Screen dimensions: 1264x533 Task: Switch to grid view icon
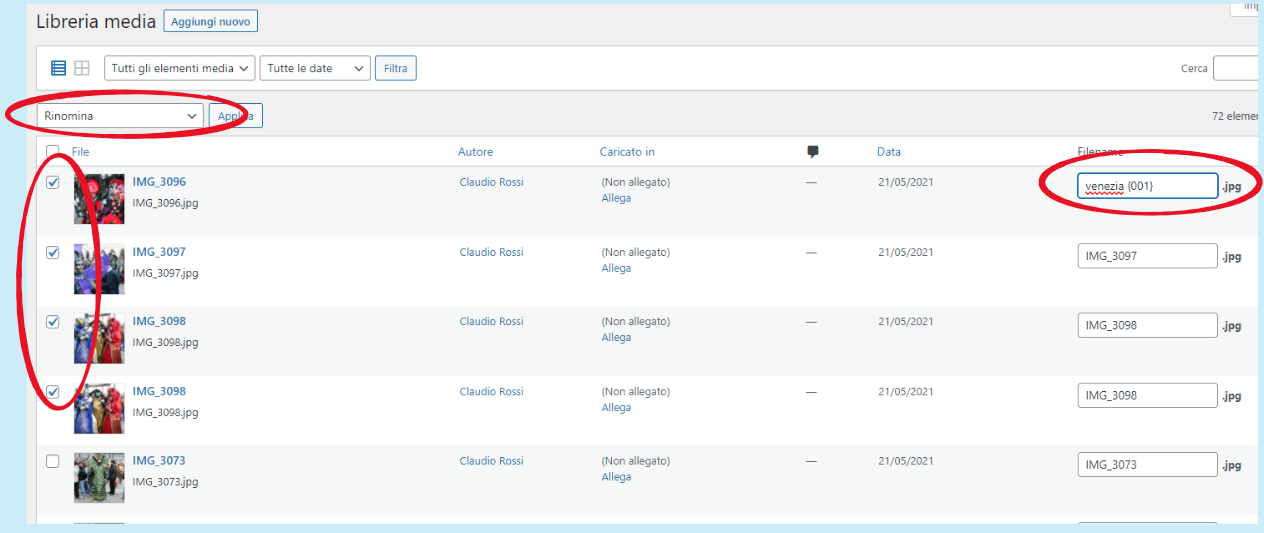point(82,68)
